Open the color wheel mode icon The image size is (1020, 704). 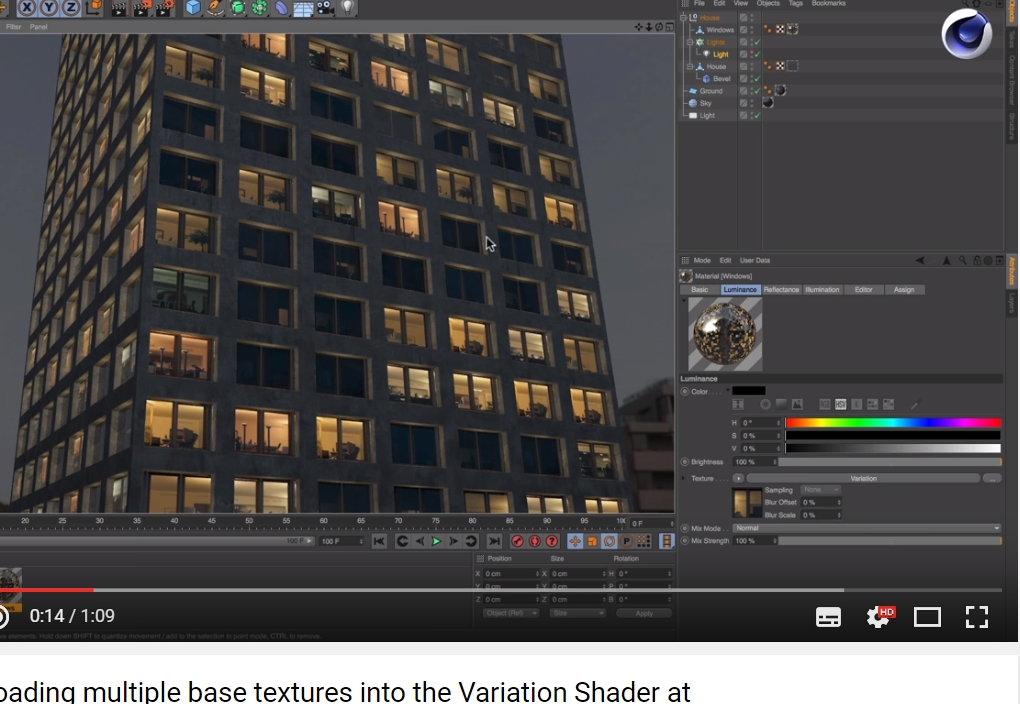tap(766, 405)
